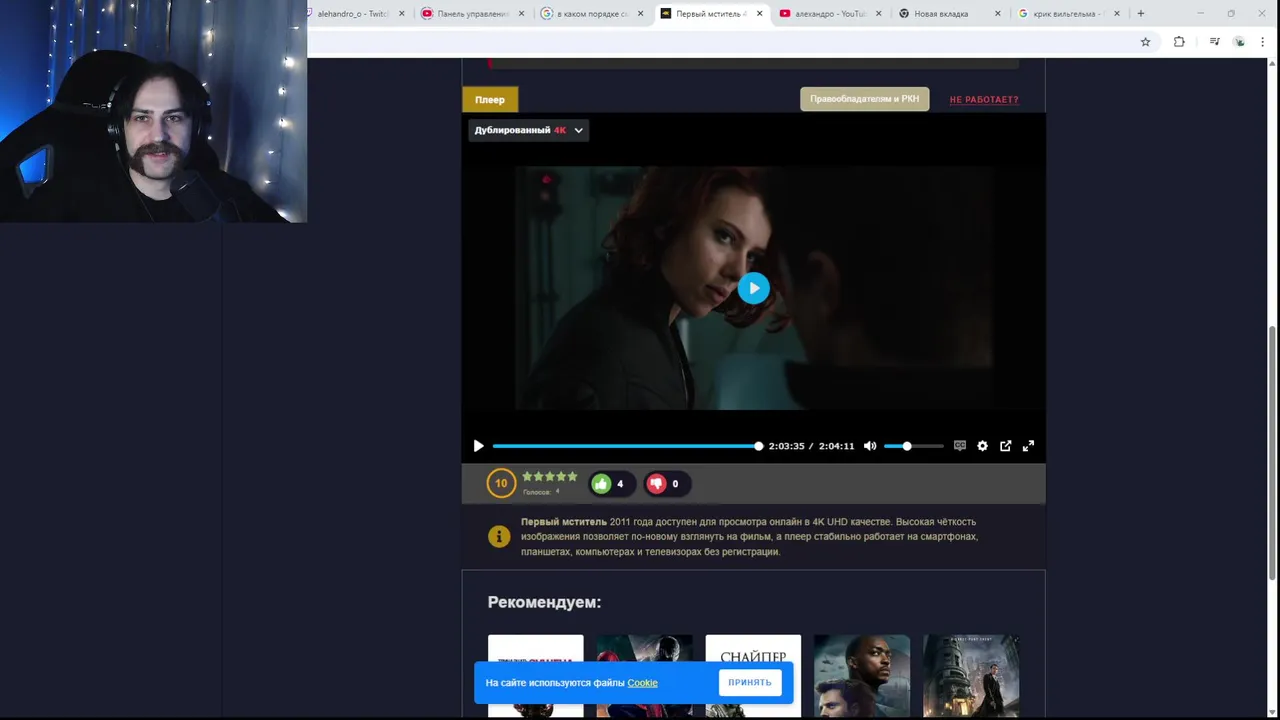The height and width of the screenshot is (720, 1280).
Task: Click the video progress bar
Action: (627, 446)
